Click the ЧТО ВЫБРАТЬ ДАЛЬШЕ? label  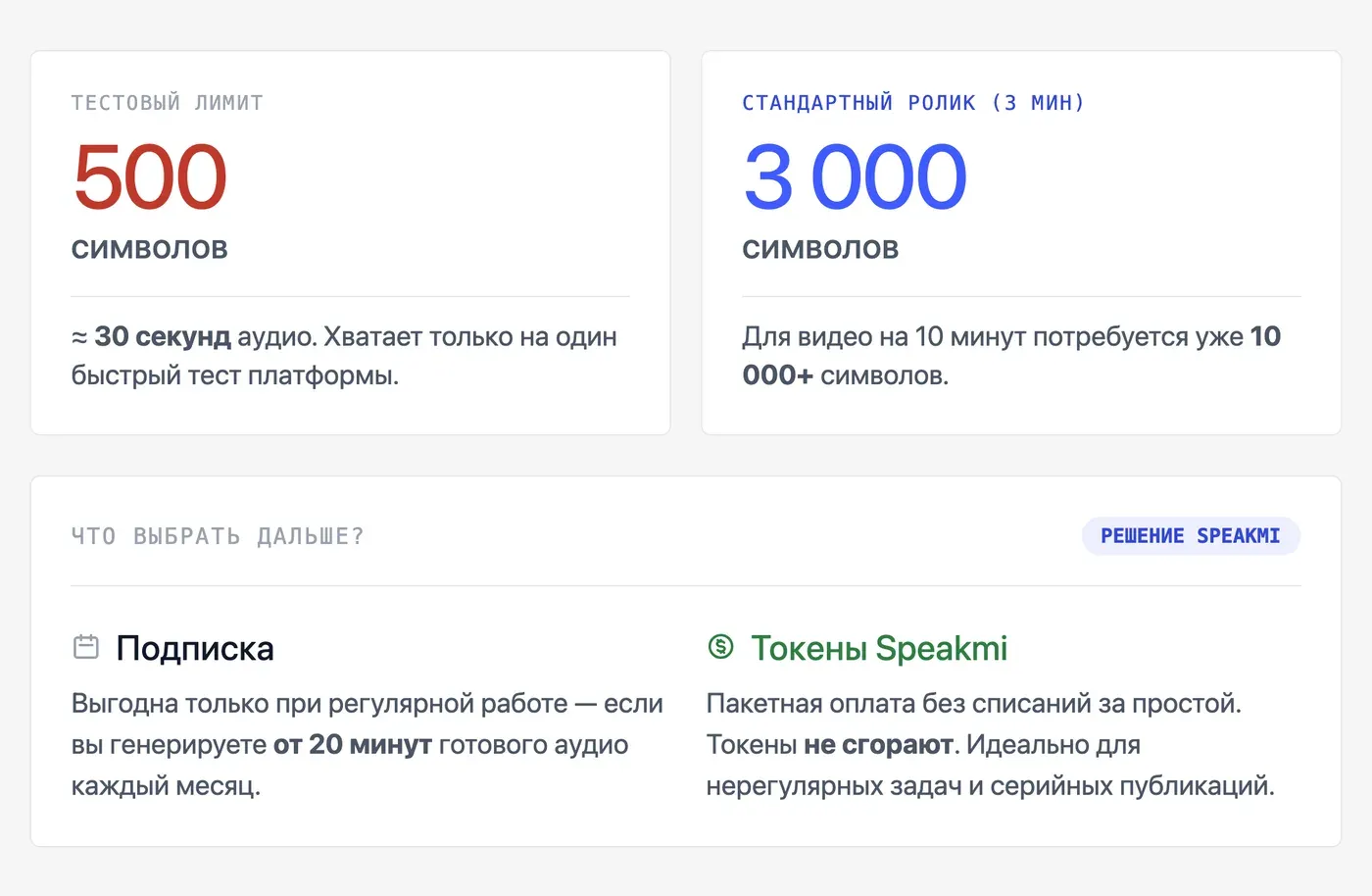218,536
